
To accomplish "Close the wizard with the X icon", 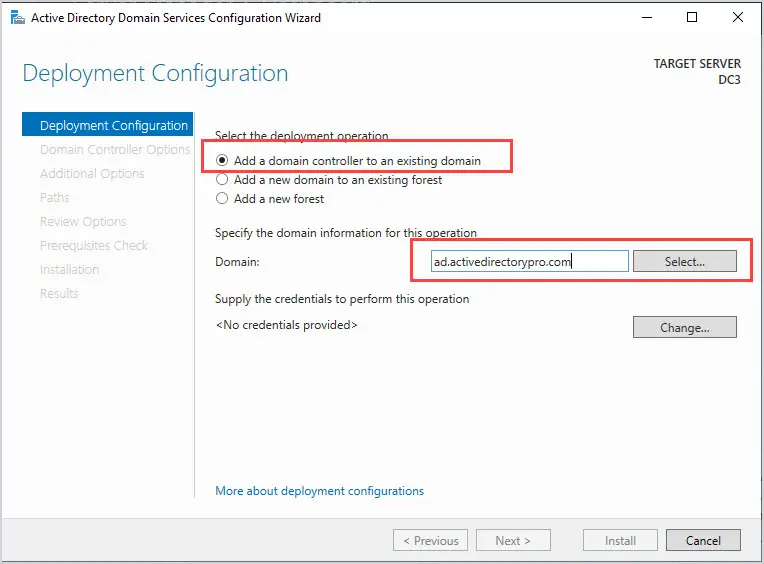I will pos(738,18).
